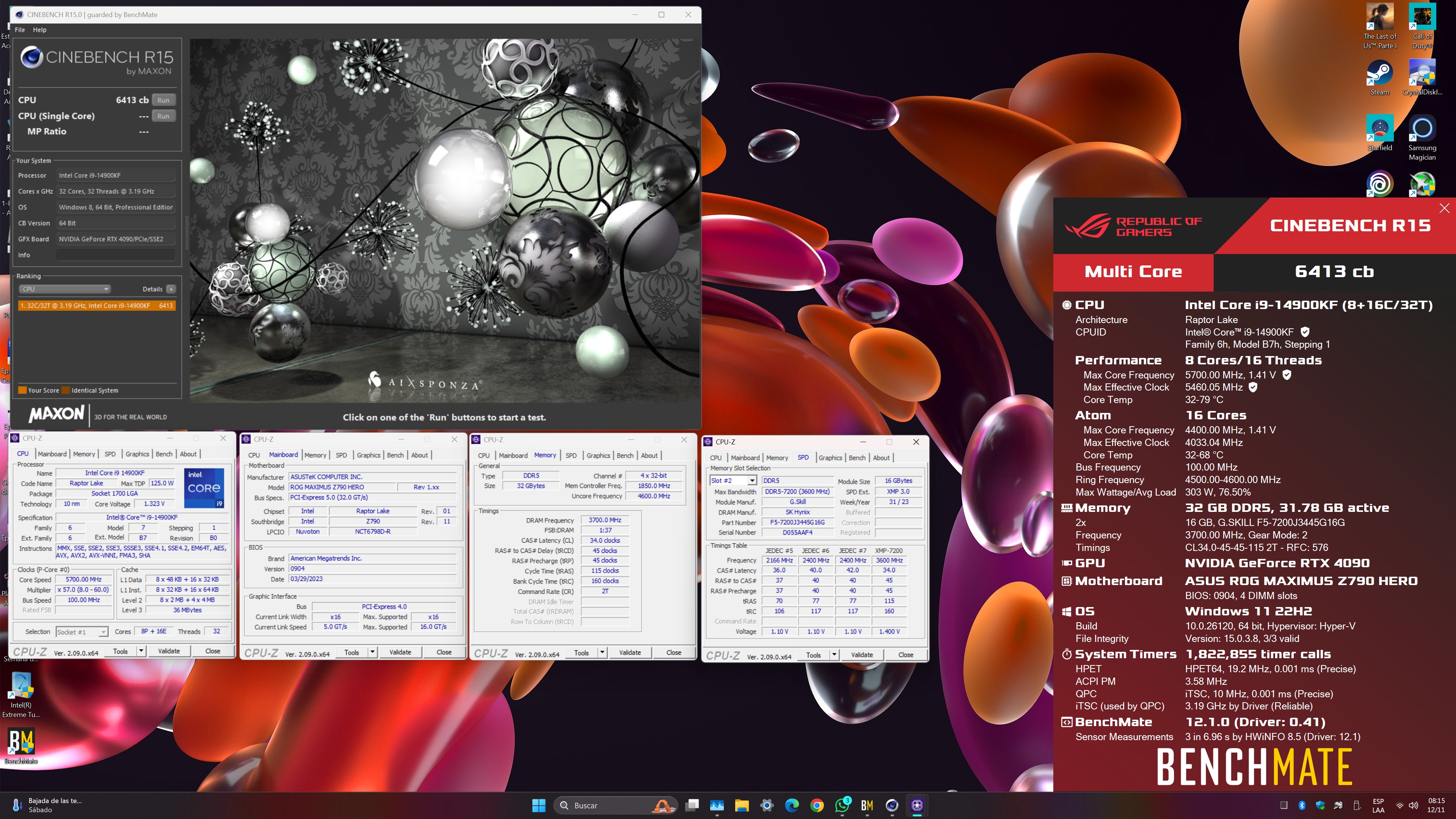The height and width of the screenshot is (819, 1456).
Task: Open Tools dropdown arrow in CPU-Z Memory window
Action: [602, 652]
